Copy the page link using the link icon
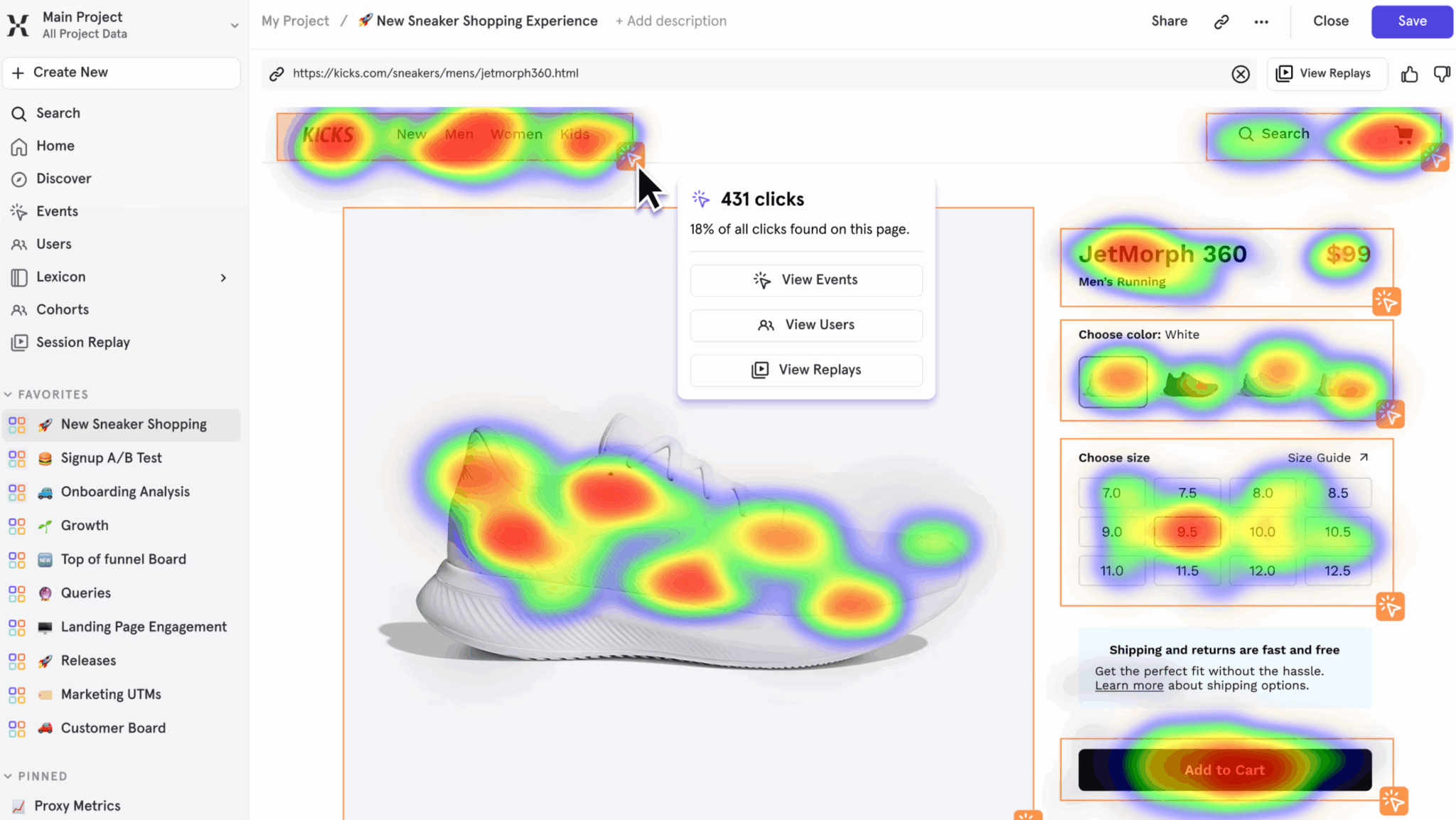The height and width of the screenshot is (820, 1456). tap(1221, 21)
